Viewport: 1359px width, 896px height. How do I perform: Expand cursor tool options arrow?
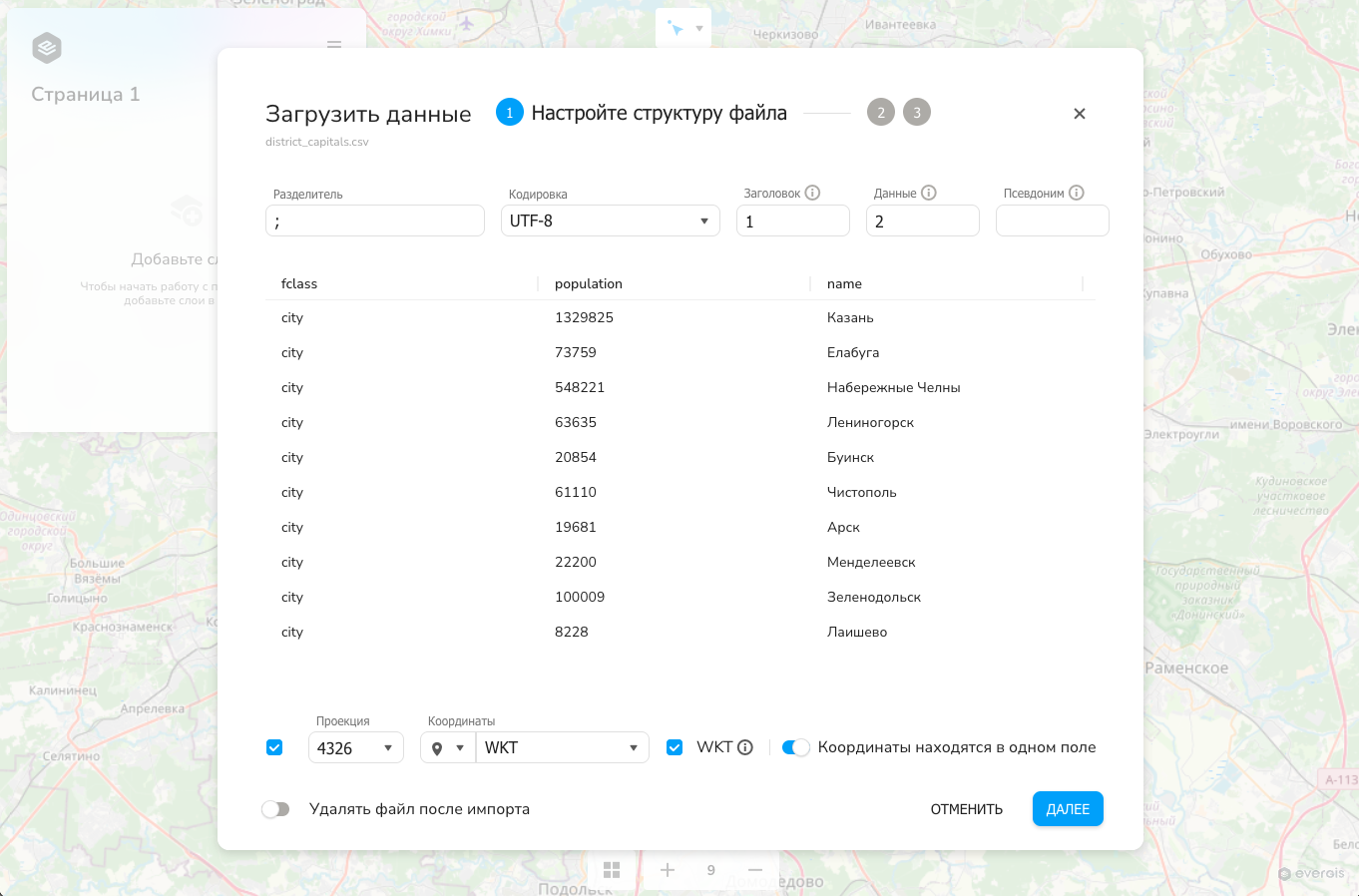tap(699, 28)
